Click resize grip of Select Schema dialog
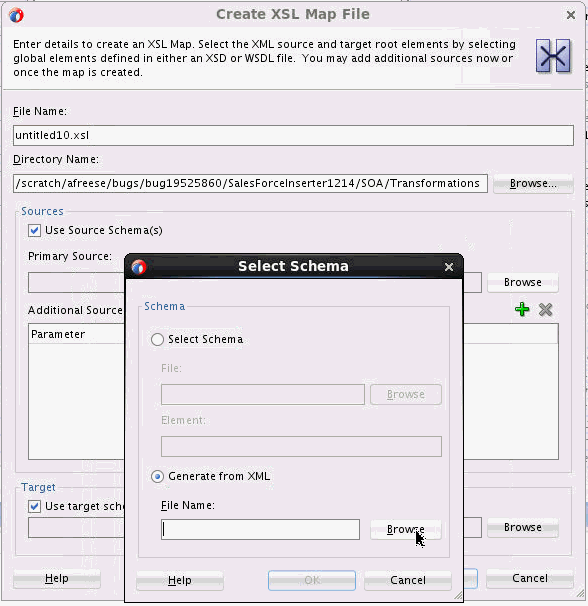The image size is (588, 606). (x=458, y=596)
